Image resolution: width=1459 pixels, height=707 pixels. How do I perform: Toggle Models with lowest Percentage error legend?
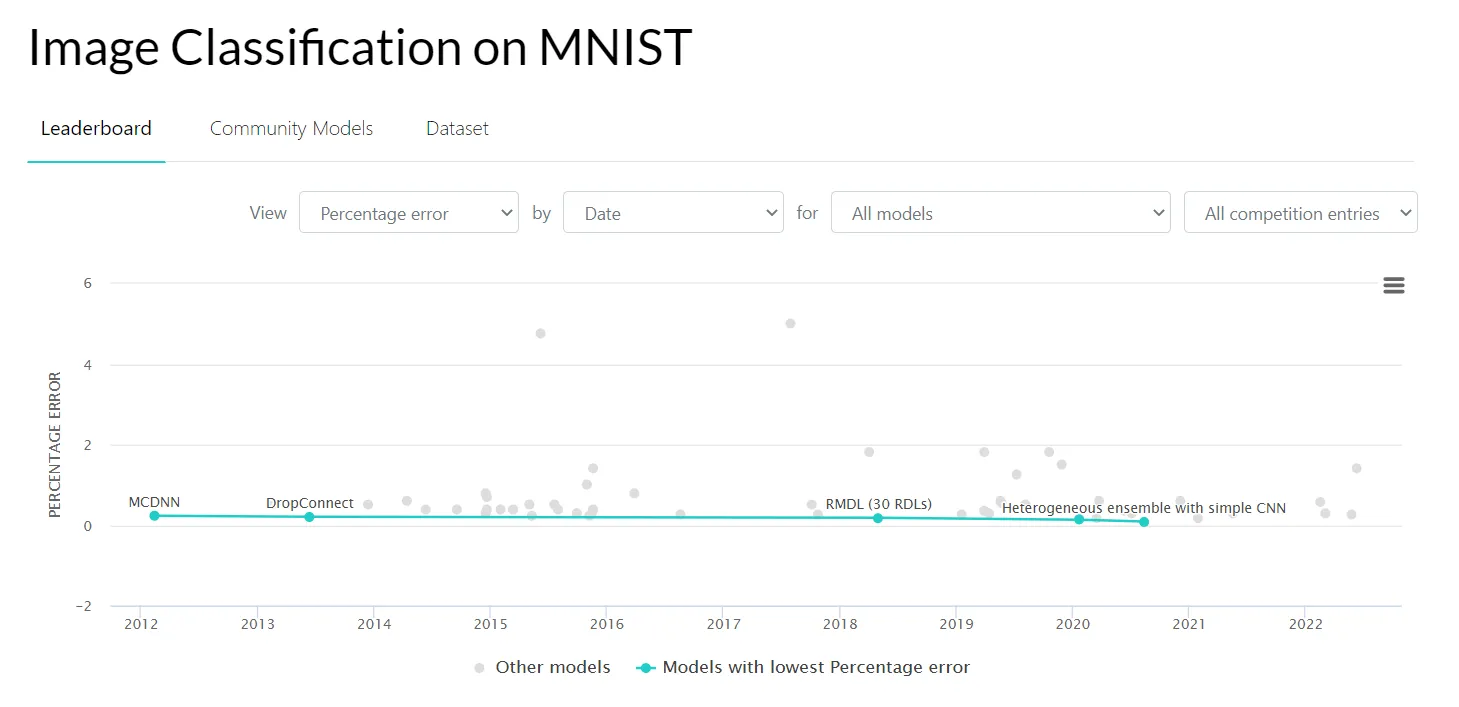(802, 667)
